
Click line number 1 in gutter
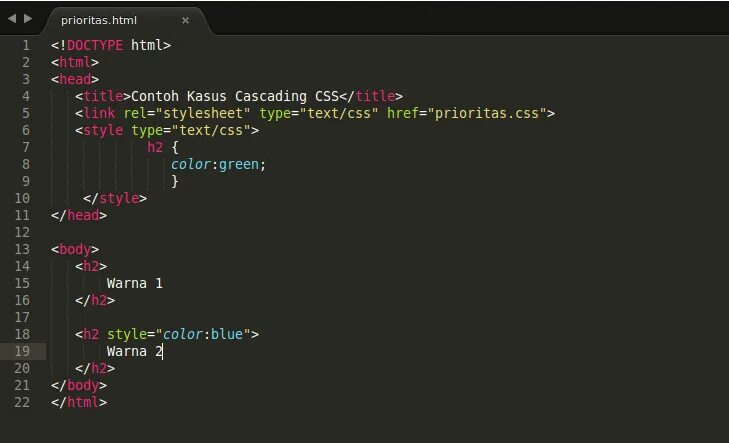point(26,46)
